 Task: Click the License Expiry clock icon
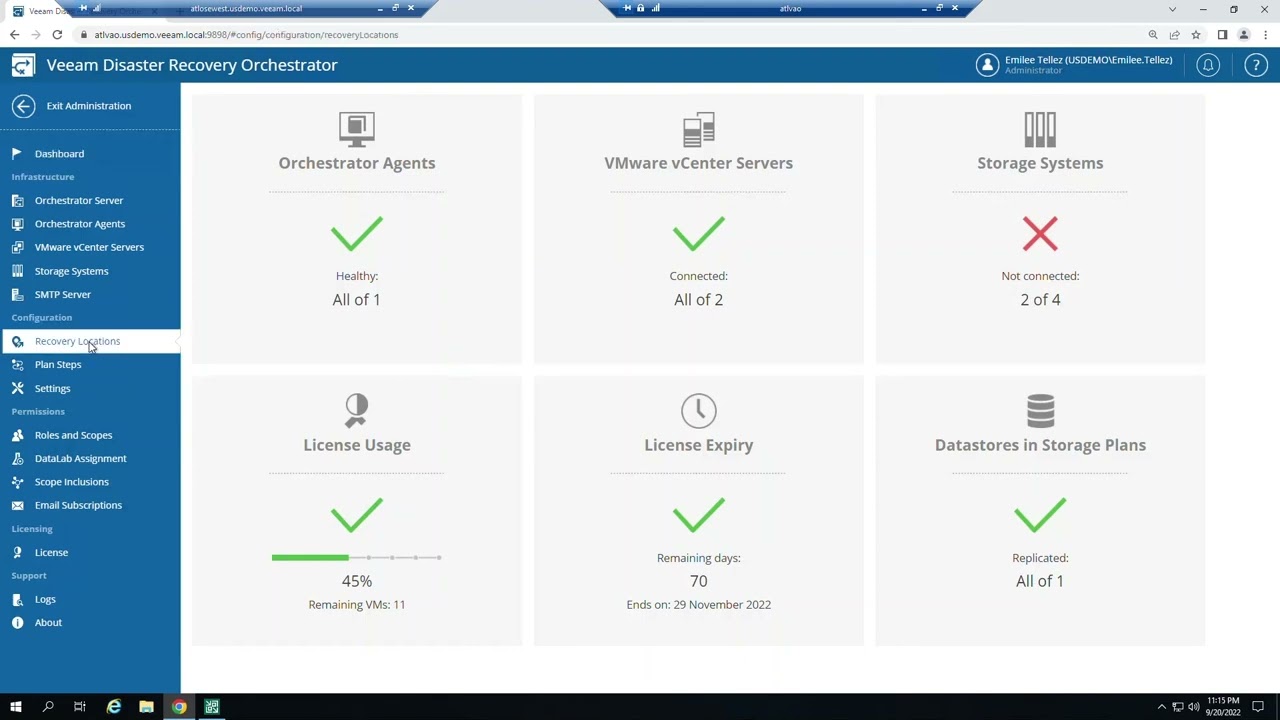point(699,410)
